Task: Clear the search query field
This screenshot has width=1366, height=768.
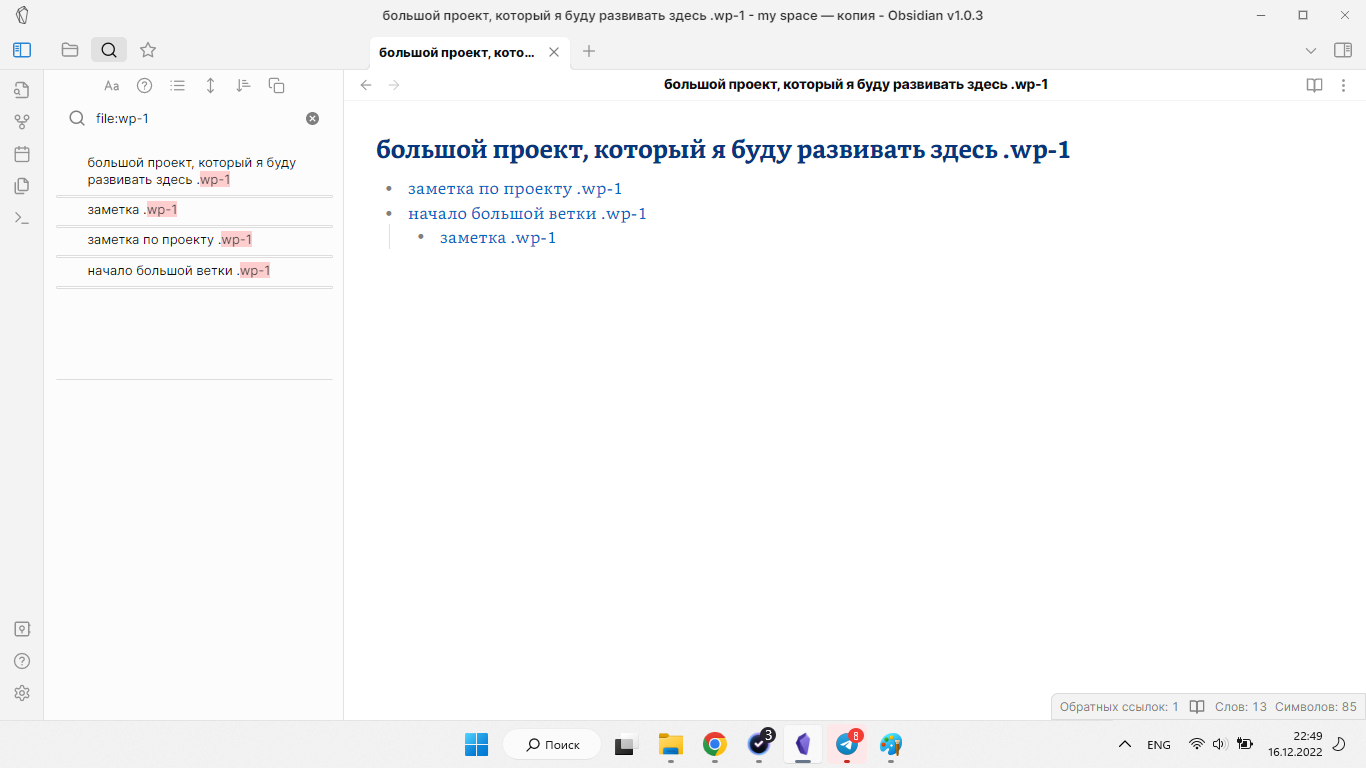Action: point(312,118)
